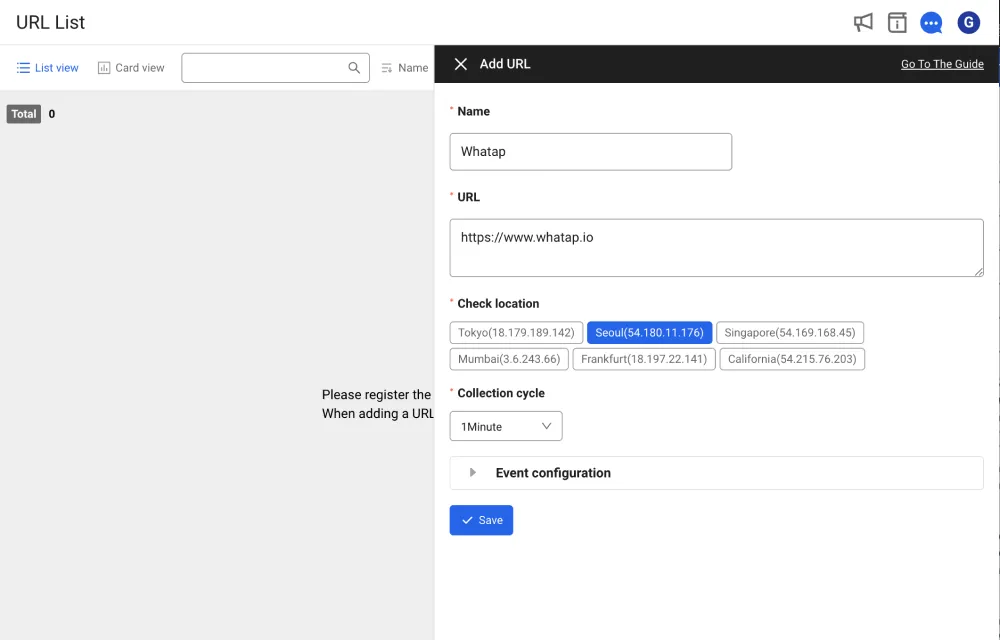Select California check location

(792, 359)
